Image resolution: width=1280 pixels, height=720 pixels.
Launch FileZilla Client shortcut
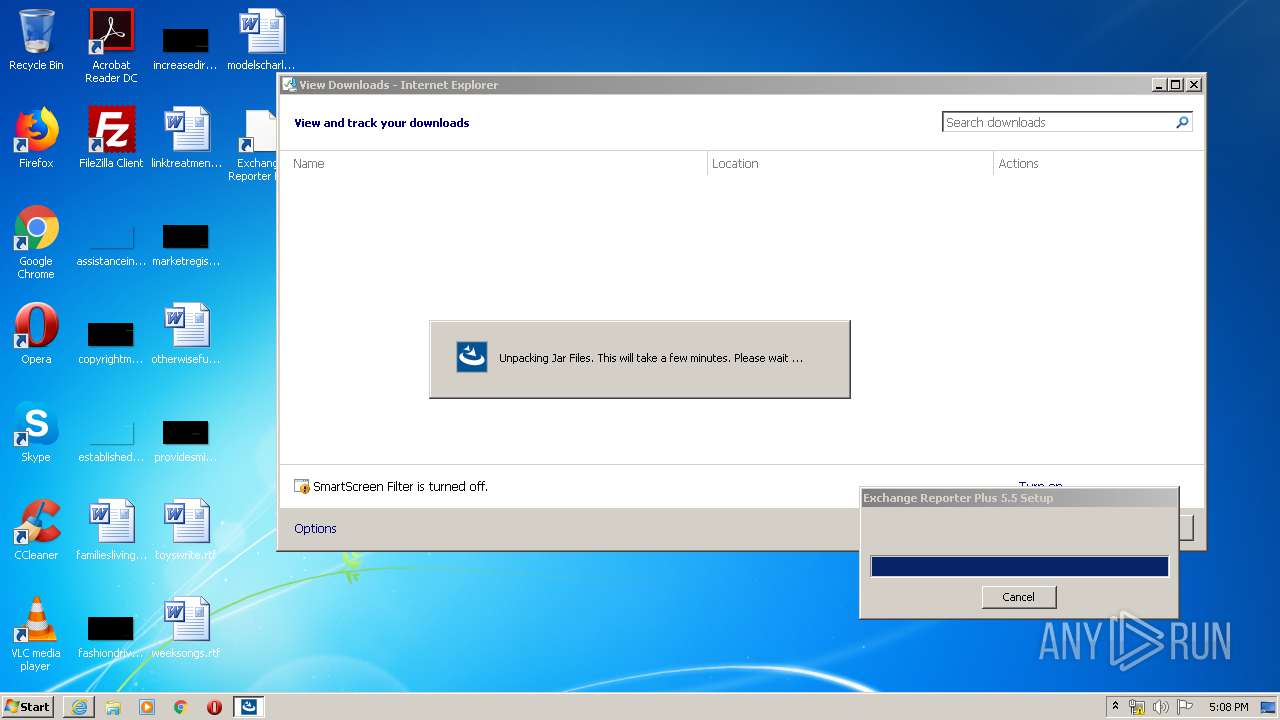[111, 138]
